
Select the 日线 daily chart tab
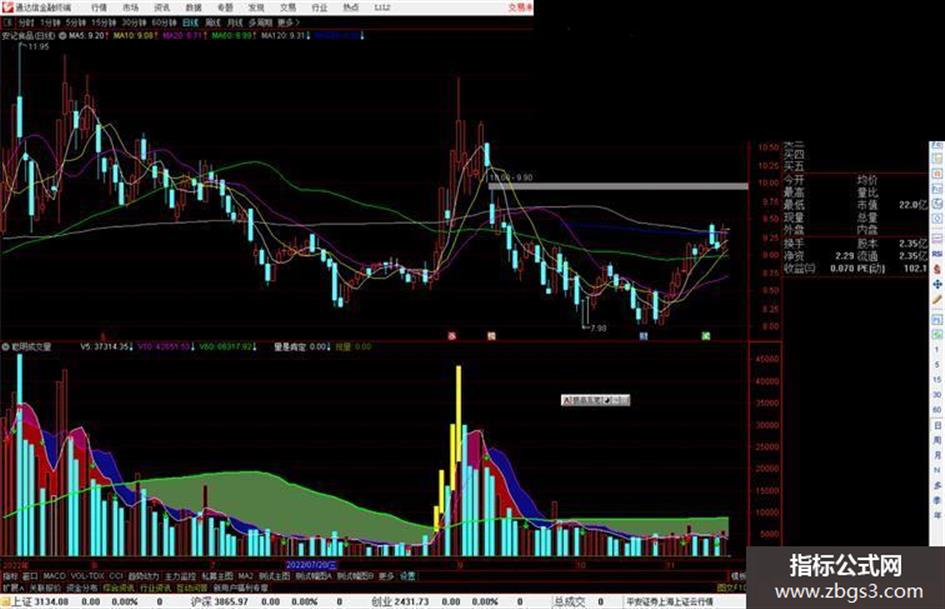pyautogui.click(x=190, y=22)
